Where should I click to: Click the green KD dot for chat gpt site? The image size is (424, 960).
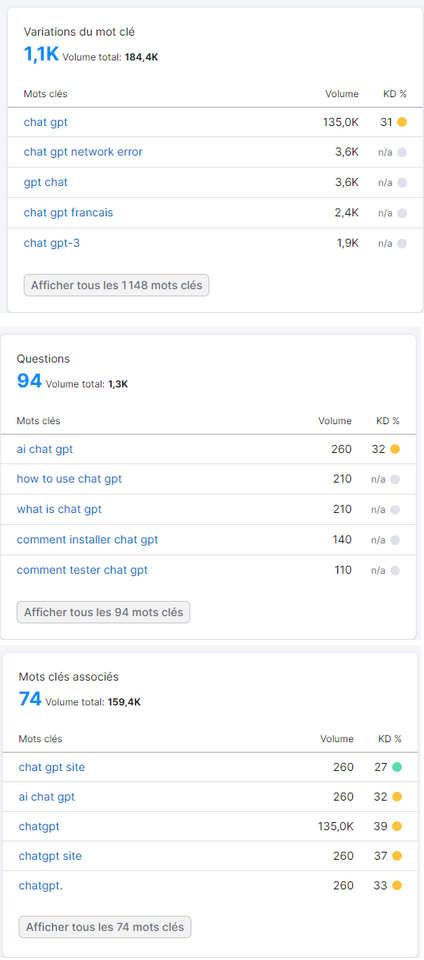click(x=397, y=767)
